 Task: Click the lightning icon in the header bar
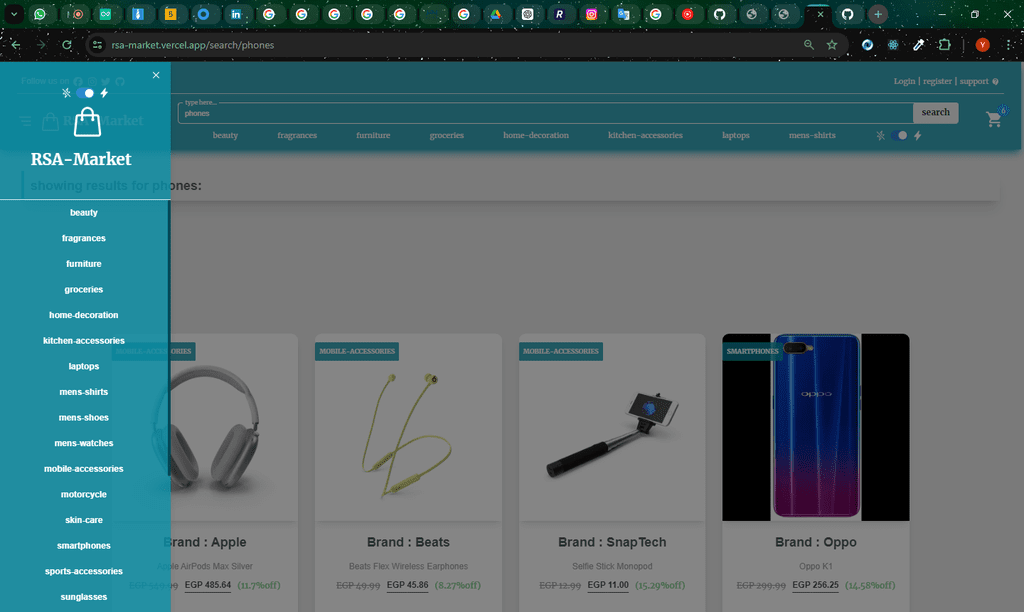(918, 135)
